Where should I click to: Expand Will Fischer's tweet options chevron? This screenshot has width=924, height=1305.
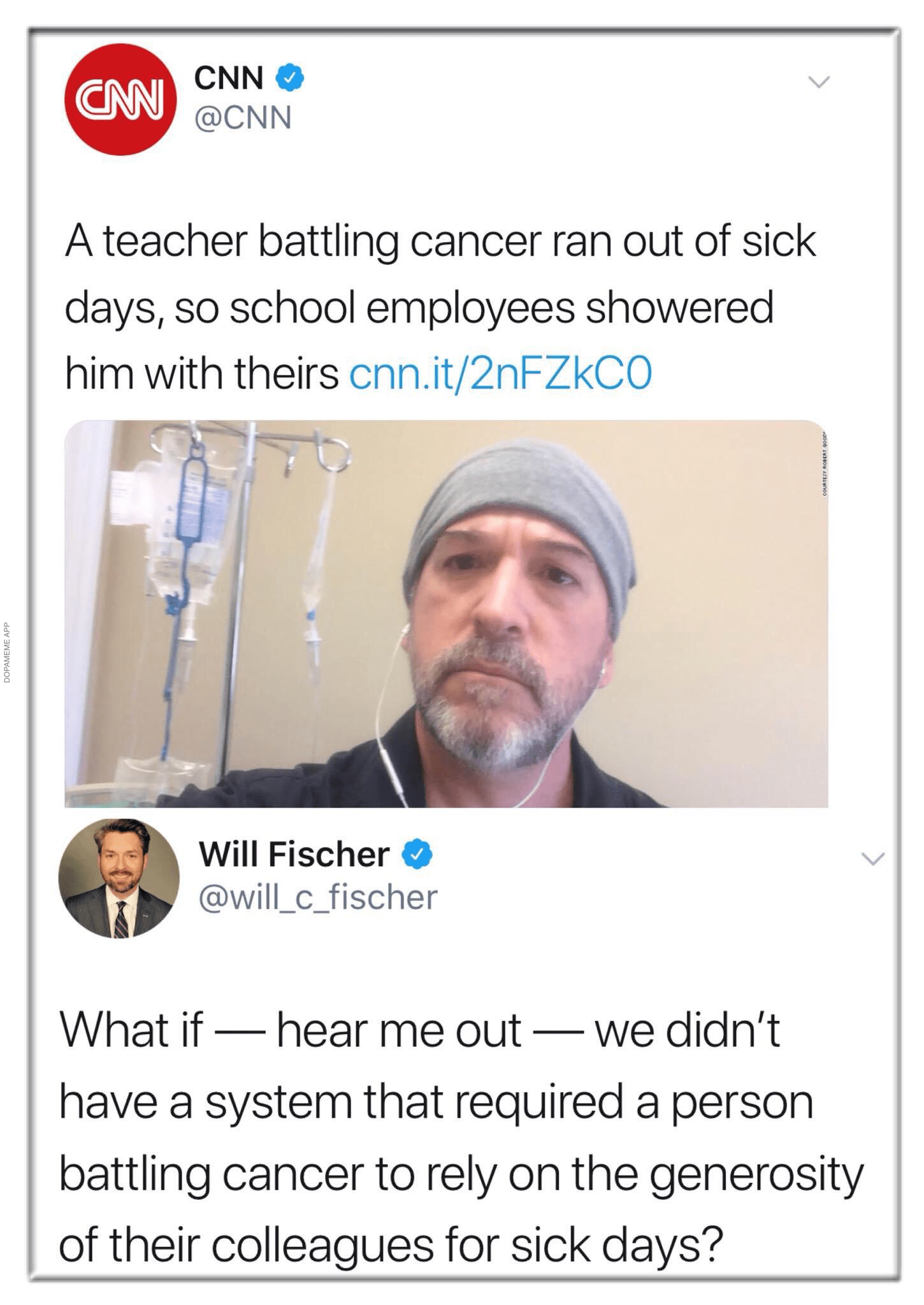873,859
